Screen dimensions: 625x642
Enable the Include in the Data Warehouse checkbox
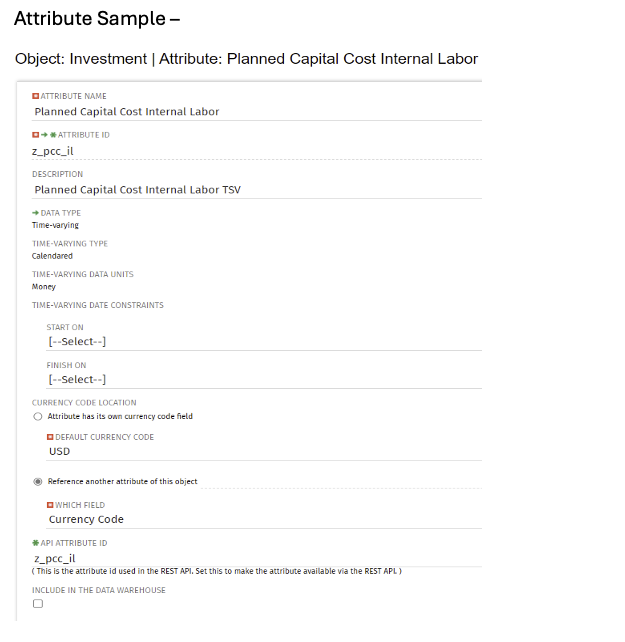(38, 604)
